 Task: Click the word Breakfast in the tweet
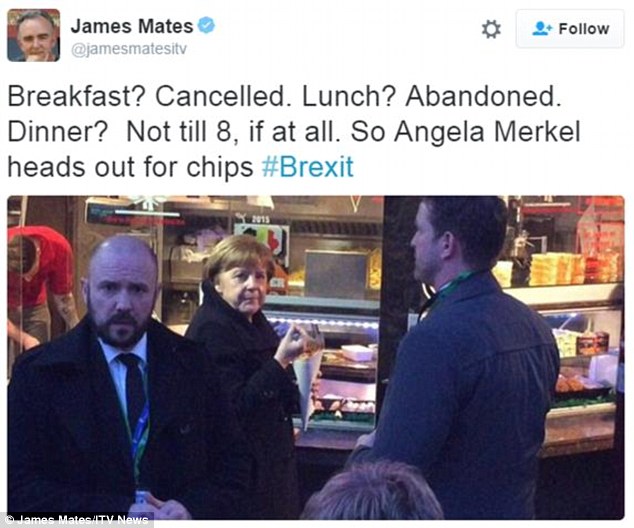point(76,97)
